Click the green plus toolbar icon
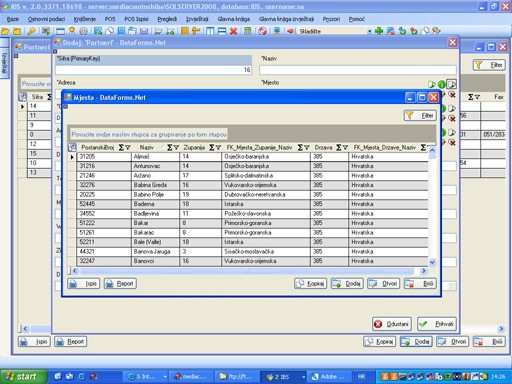 tap(379, 31)
